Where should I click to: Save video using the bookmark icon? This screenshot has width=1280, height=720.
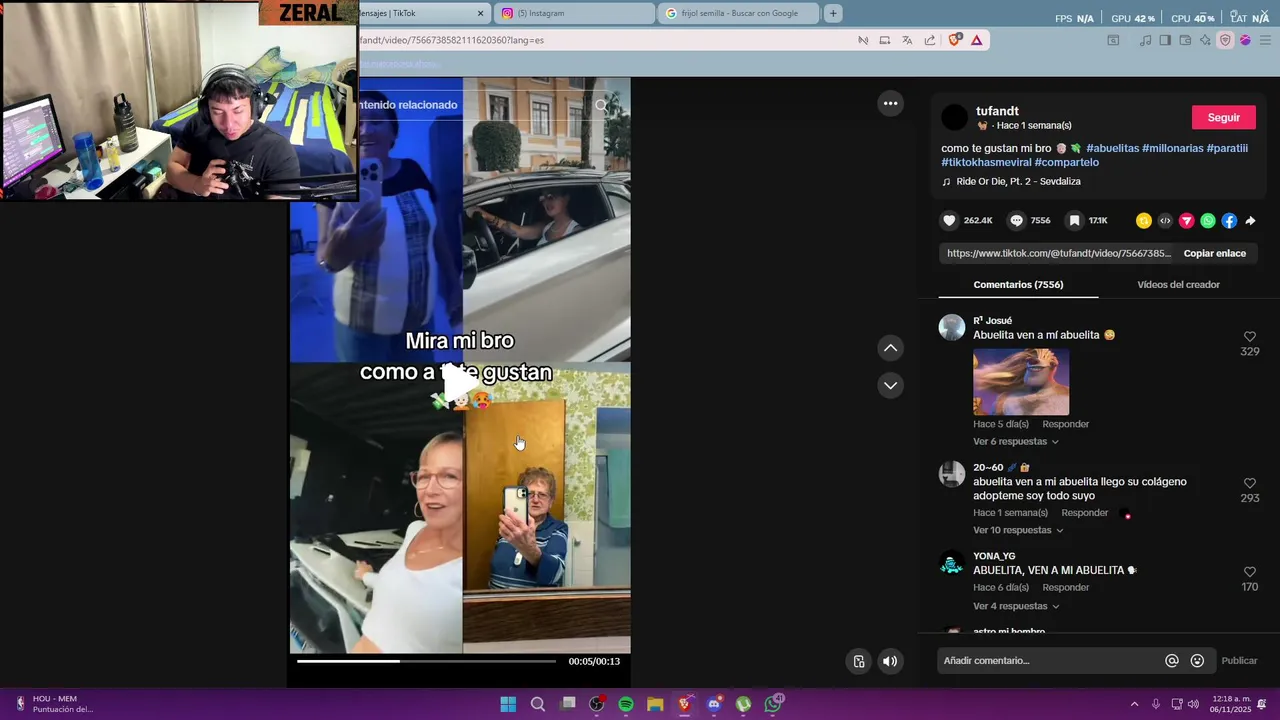1074,220
